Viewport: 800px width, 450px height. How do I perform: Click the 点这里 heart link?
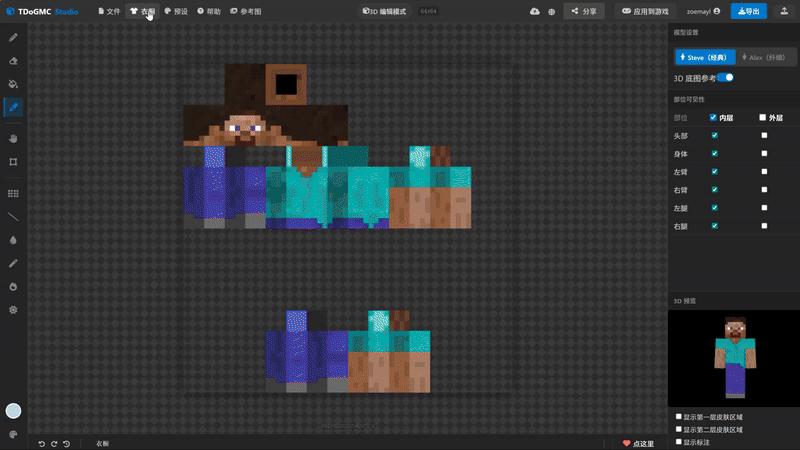click(638, 444)
